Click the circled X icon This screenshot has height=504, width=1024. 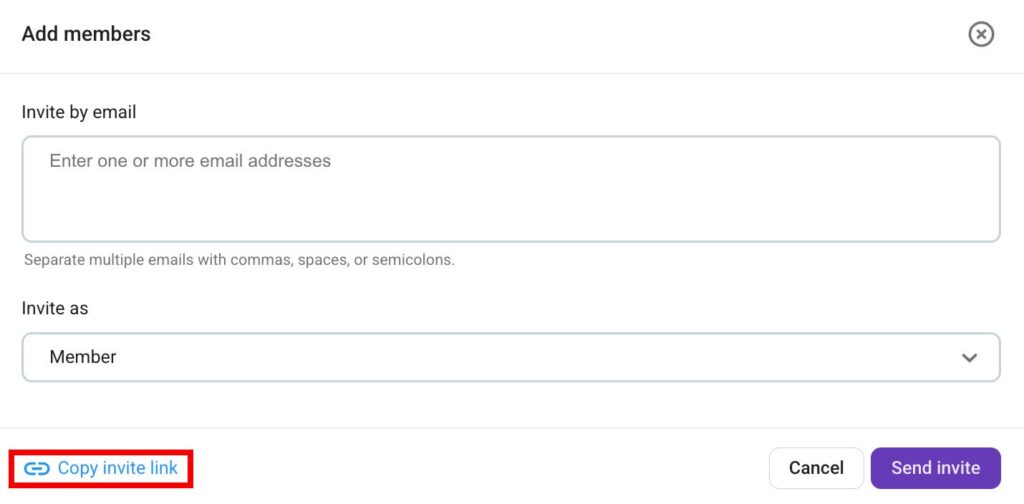click(981, 34)
